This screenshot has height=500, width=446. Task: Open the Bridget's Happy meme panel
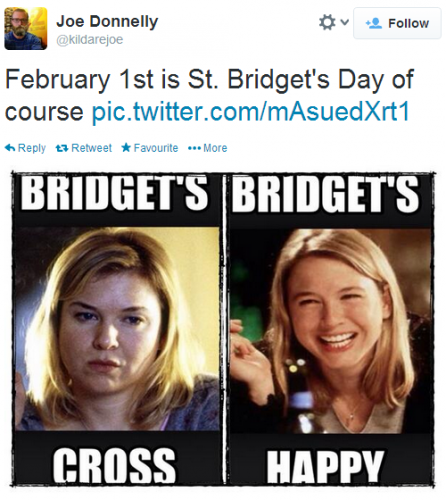[330, 328]
